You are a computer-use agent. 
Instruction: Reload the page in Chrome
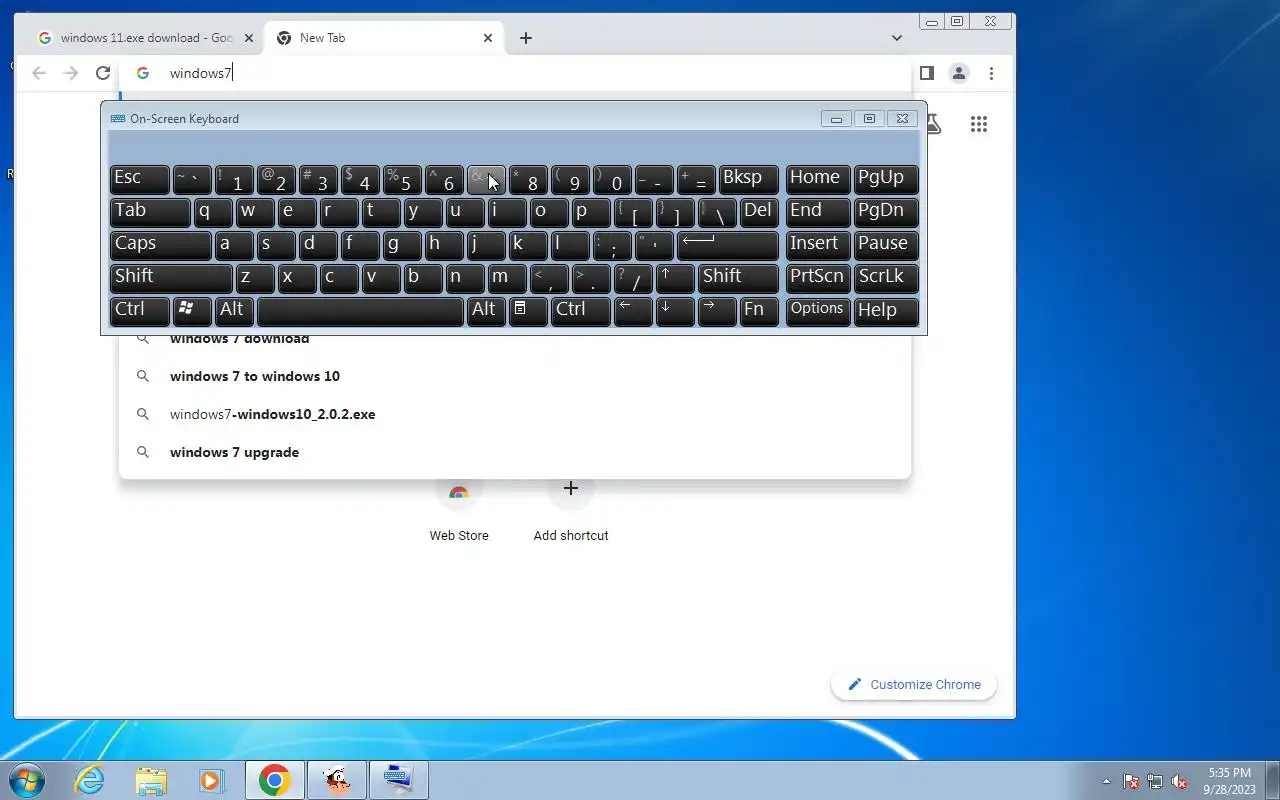(x=103, y=73)
